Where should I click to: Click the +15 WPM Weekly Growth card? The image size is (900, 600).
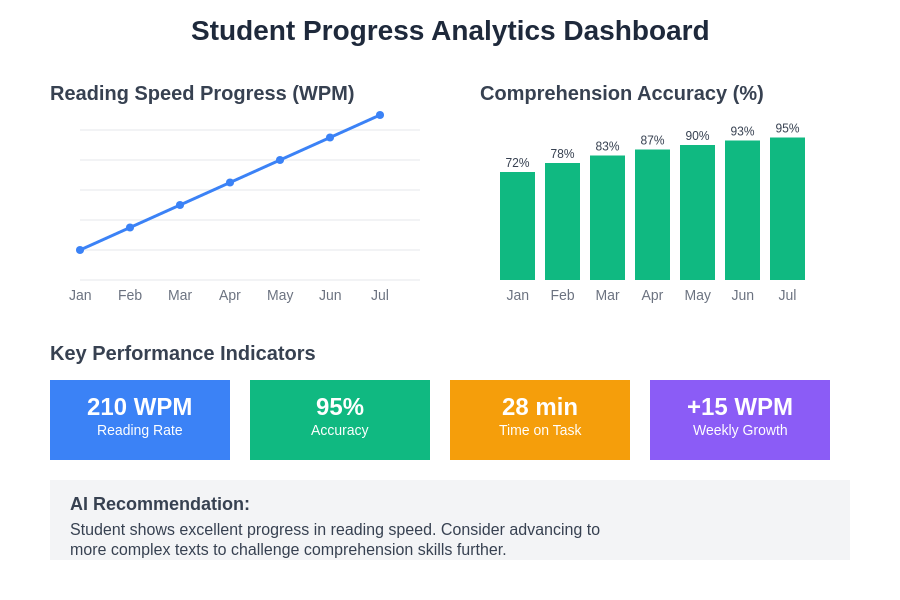point(740,420)
